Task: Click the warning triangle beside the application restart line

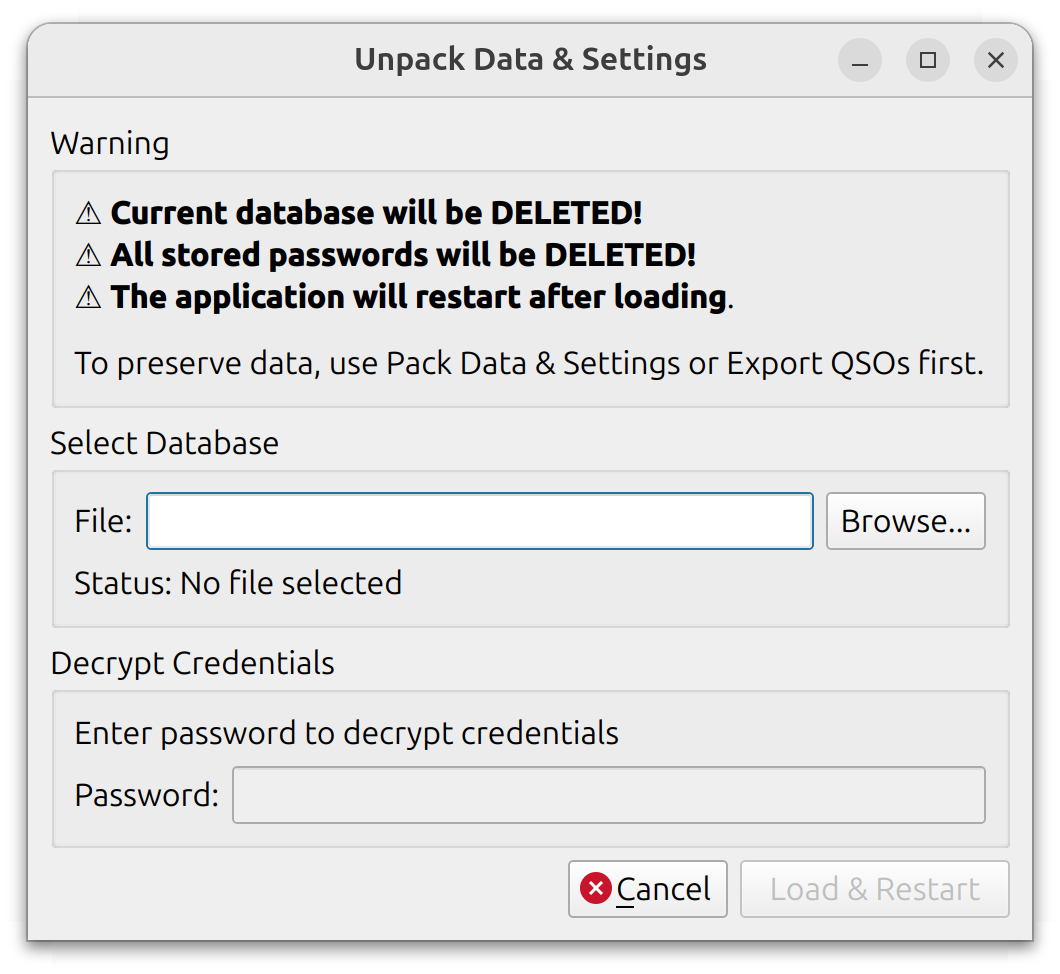Action: tap(89, 297)
